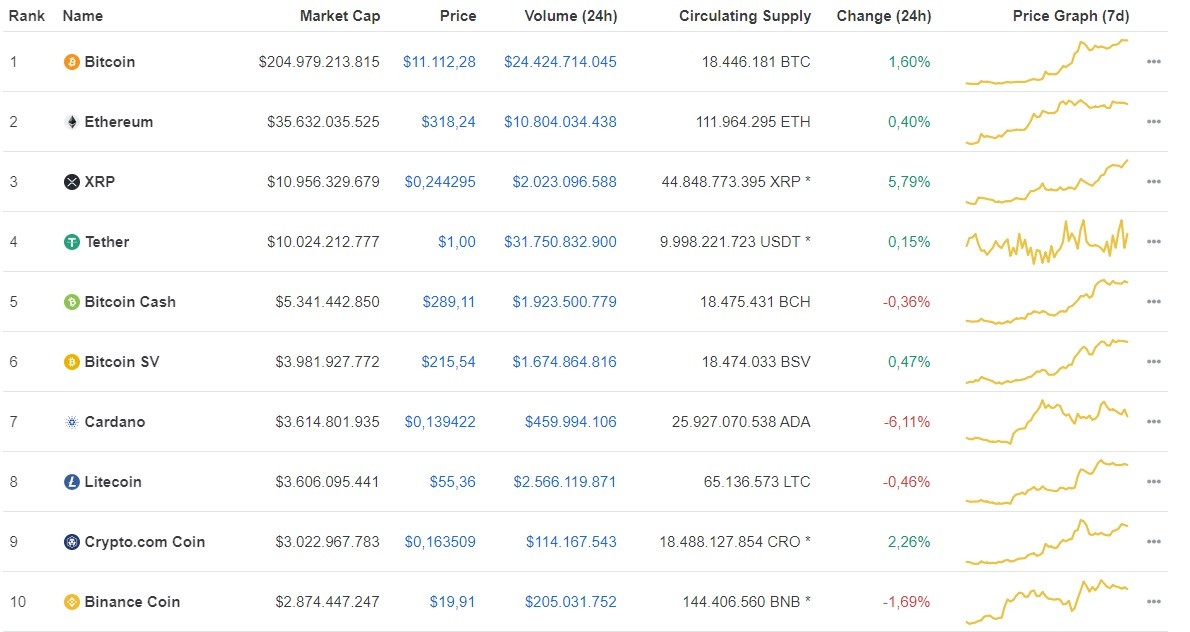Click the XRP coin icon
Screen dimensions: 1190x632
point(70,181)
